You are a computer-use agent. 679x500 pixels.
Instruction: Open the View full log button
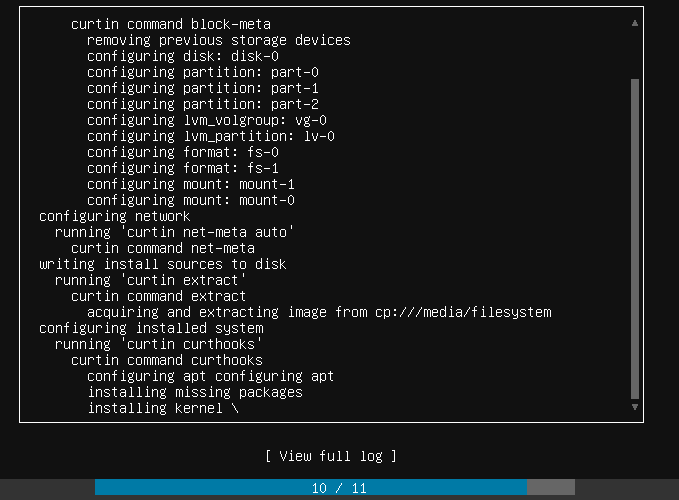tap(331, 456)
